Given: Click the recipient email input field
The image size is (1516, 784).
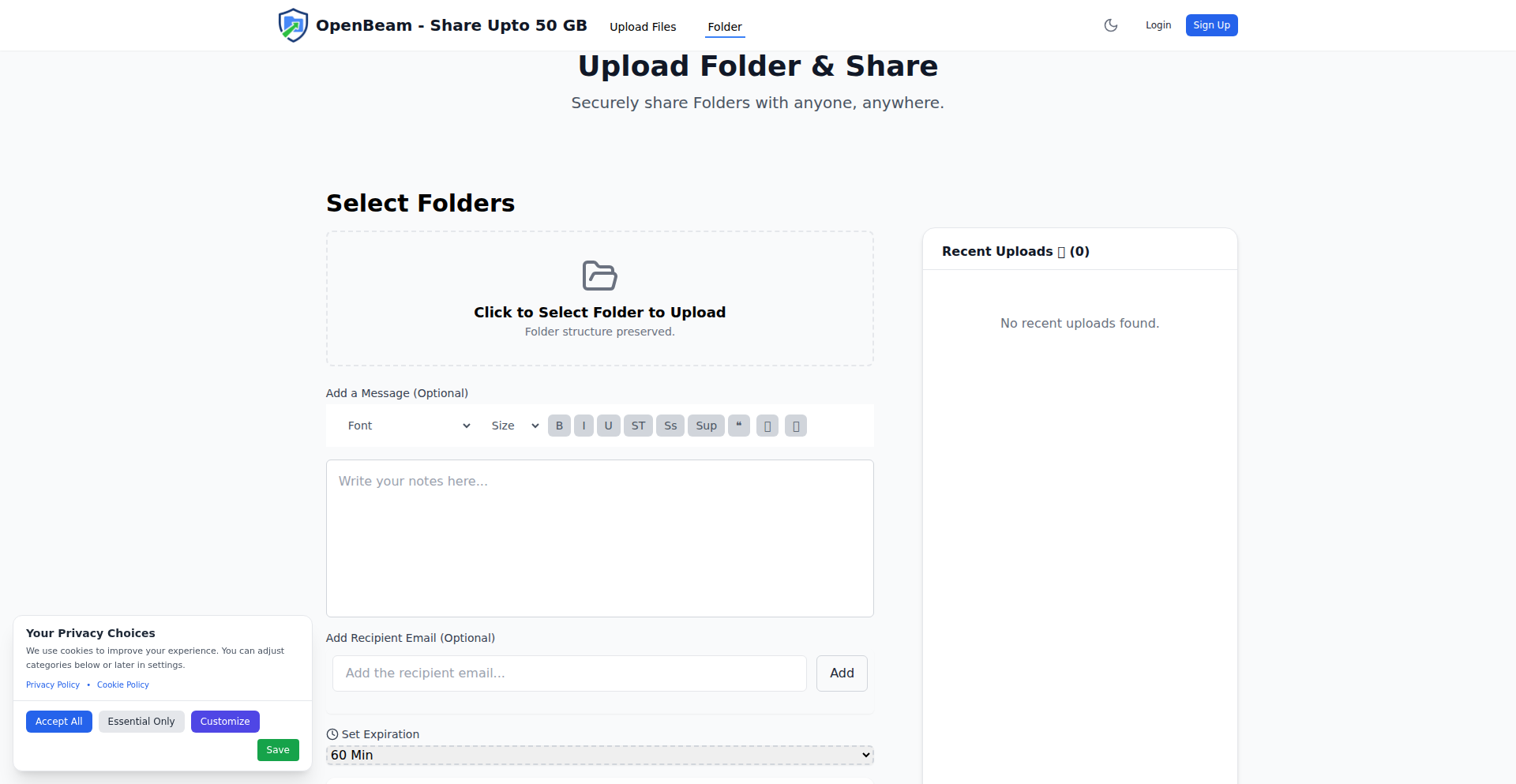Looking at the screenshot, I should point(569,673).
